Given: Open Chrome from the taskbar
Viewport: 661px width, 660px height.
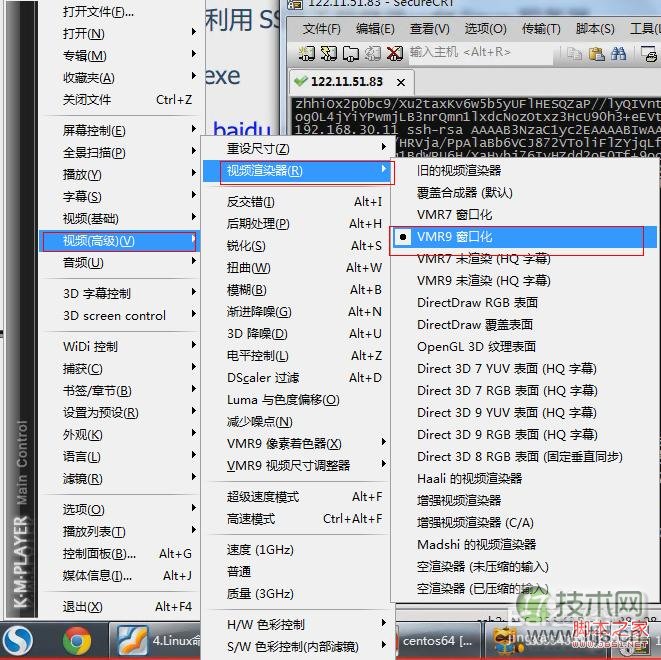Looking at the screenshot, I should (77, 639).
